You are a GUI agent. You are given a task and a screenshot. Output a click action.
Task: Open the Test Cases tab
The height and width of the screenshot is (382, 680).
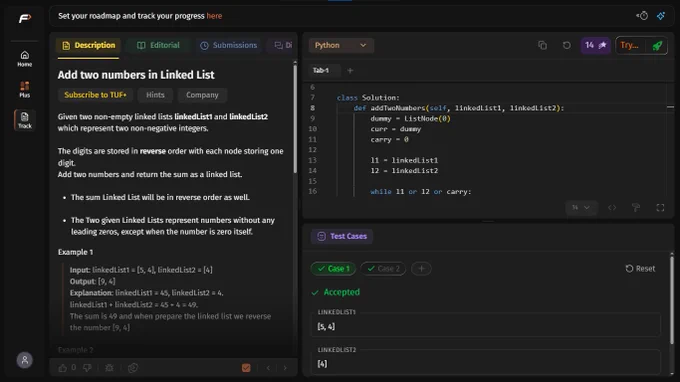(x=342, y=236)
